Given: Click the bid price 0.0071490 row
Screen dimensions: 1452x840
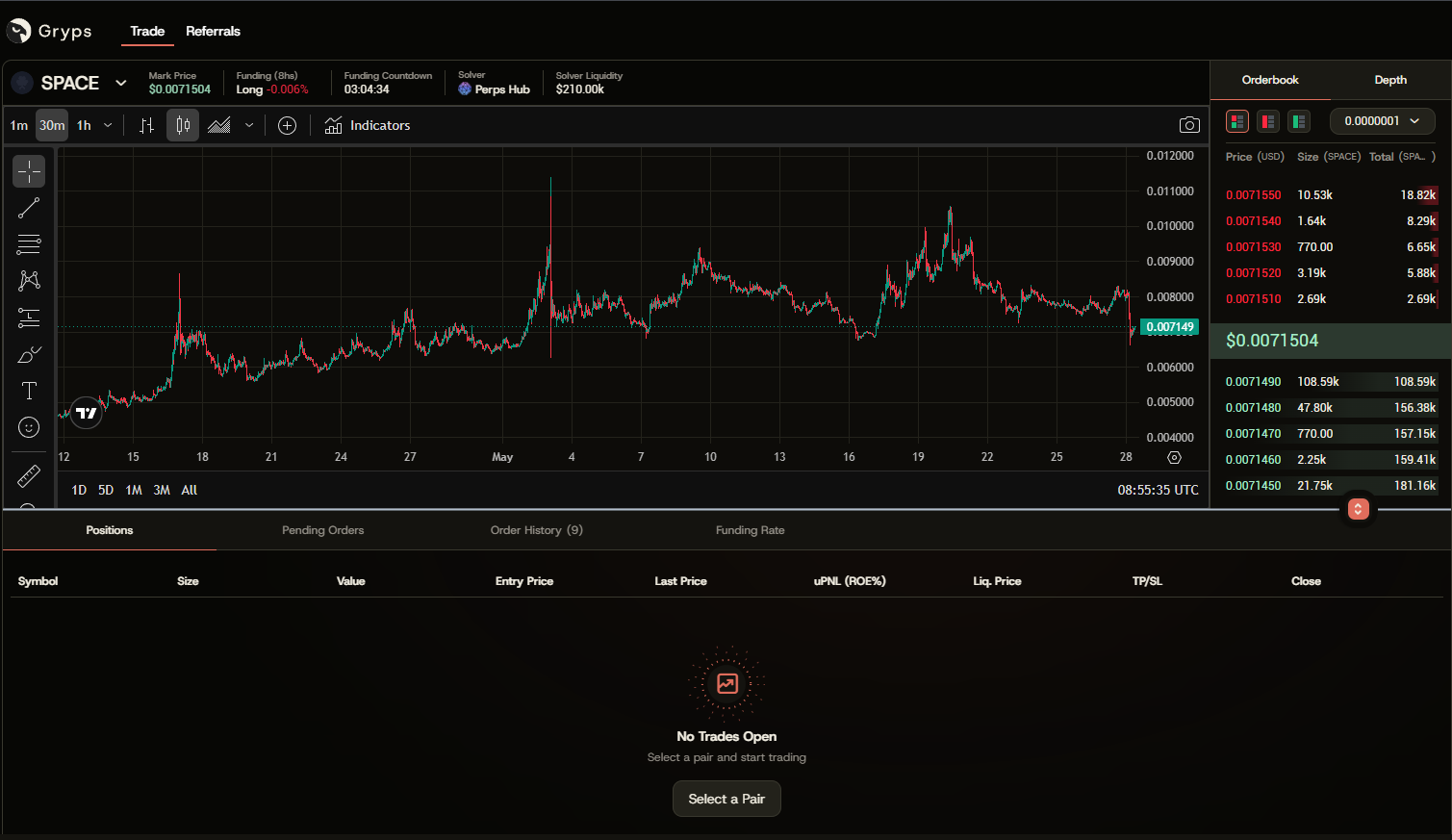Looking at the screenshot, I should (x=1331, y=382).
